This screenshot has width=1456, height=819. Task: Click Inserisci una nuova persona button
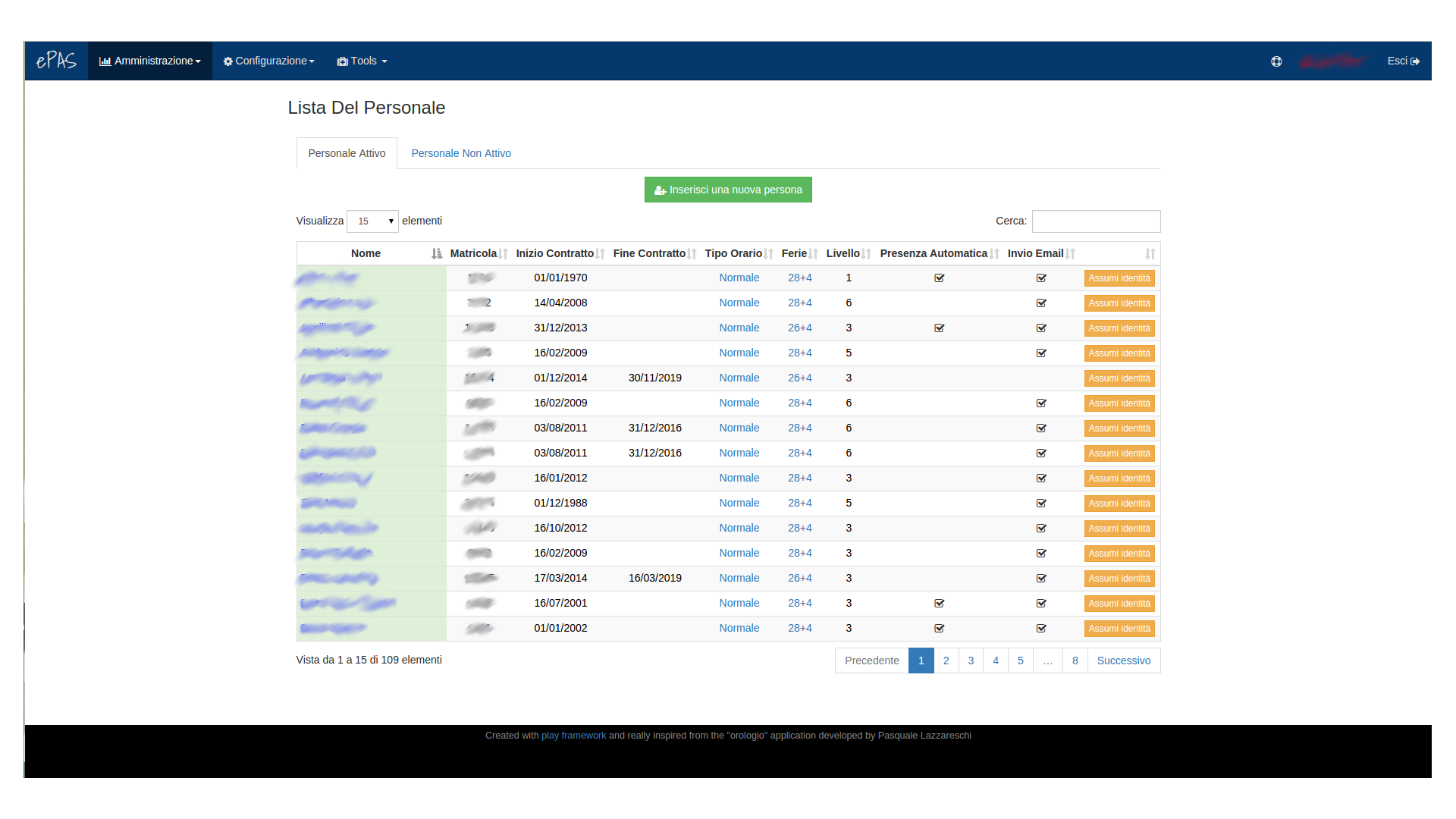click(x=728, y=190)
